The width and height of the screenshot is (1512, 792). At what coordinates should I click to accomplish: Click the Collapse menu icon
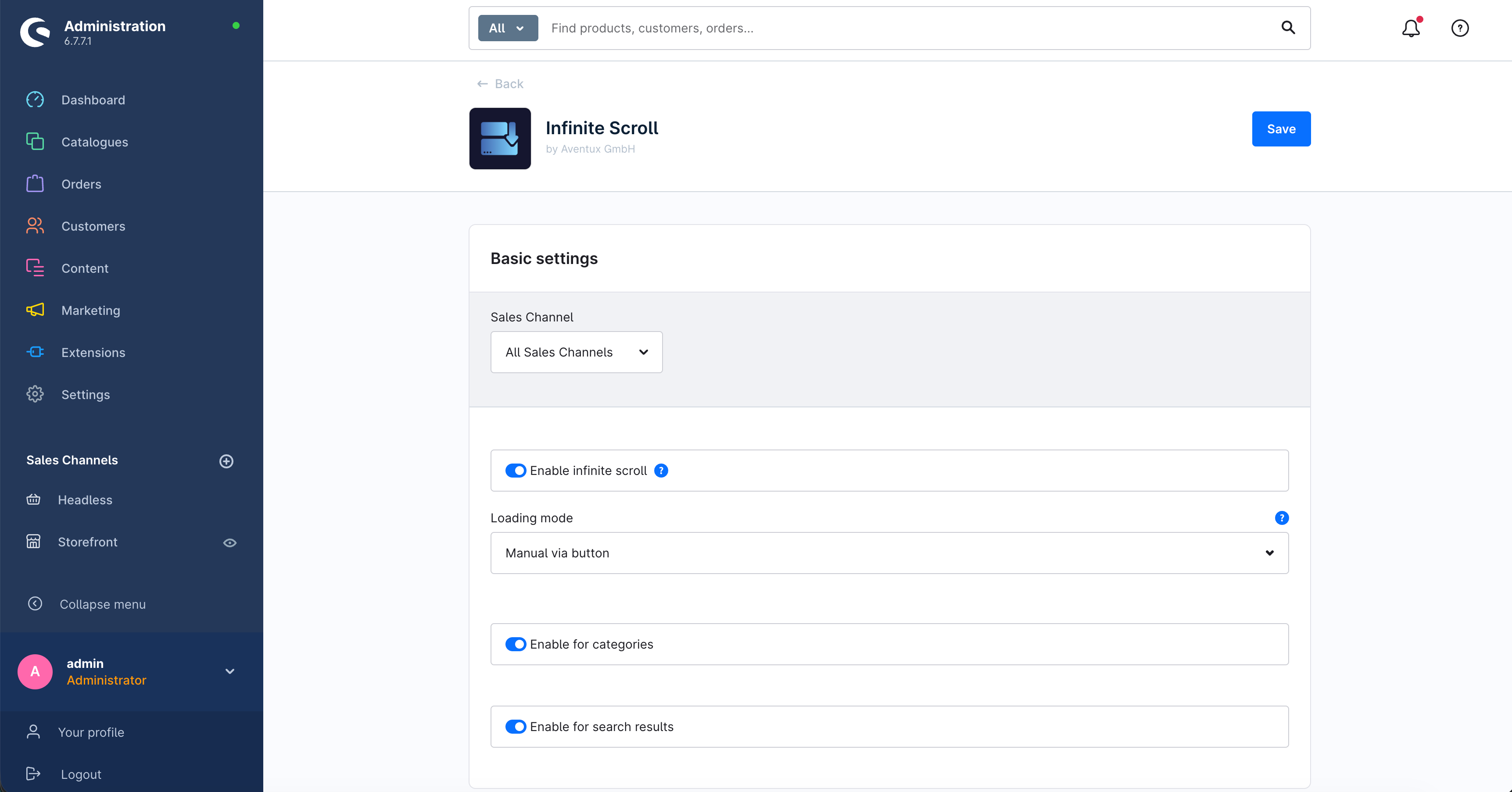point(35,604)
